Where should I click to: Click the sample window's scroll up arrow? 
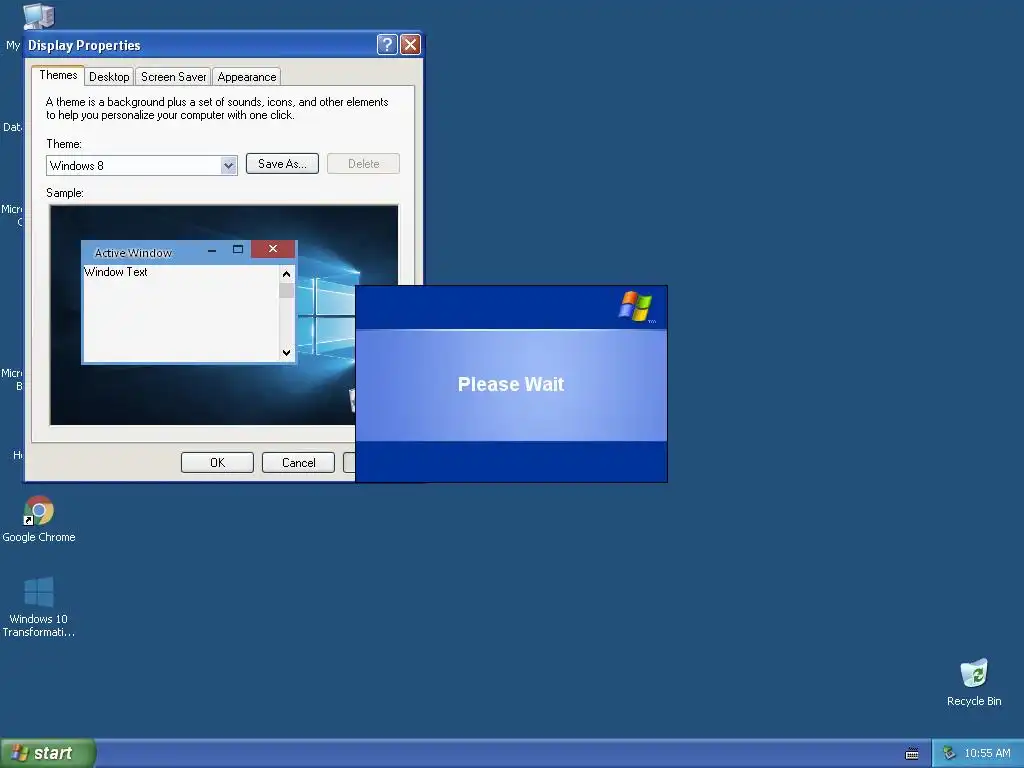[286, 274]
